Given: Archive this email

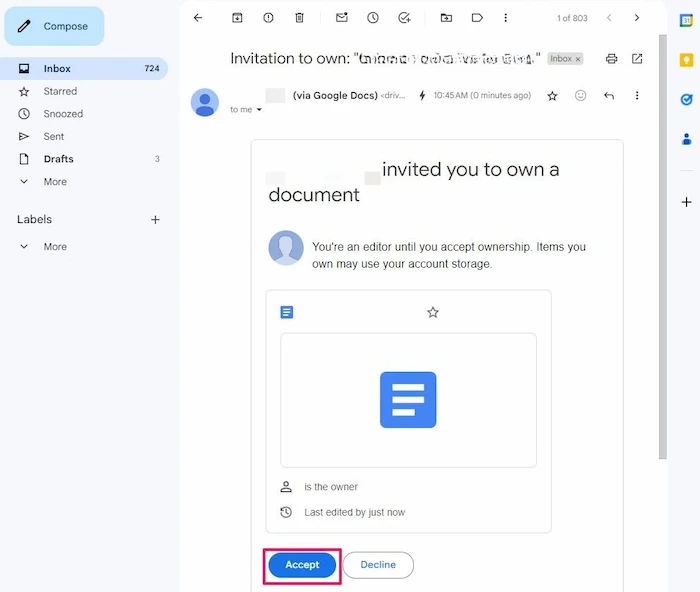Looking at the screenshot, I should [x=237, y=18].
